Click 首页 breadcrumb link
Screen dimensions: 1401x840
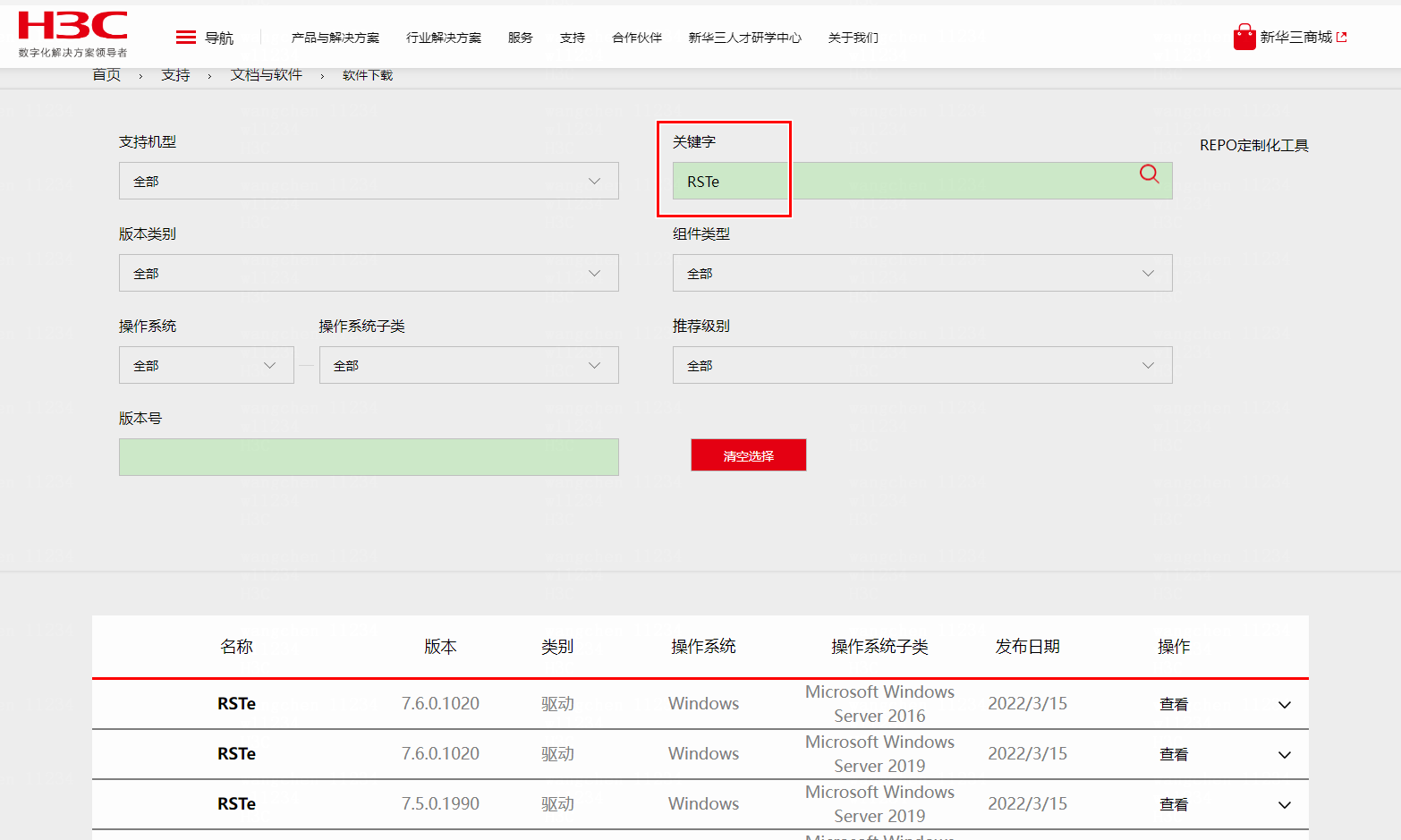pos(106,75)
